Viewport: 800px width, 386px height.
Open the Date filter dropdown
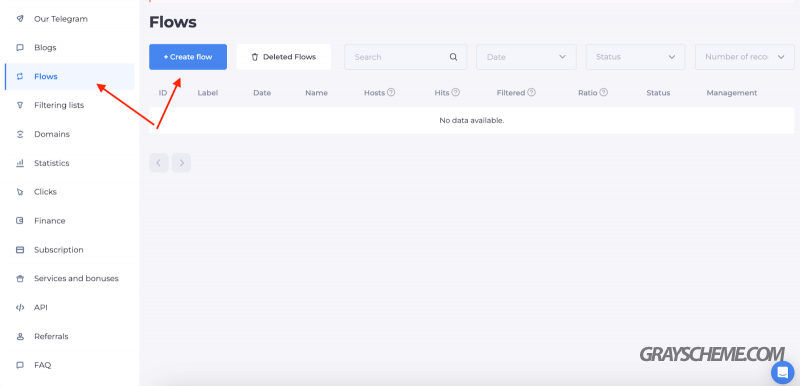pyautogui.click(x=526, y=57)
